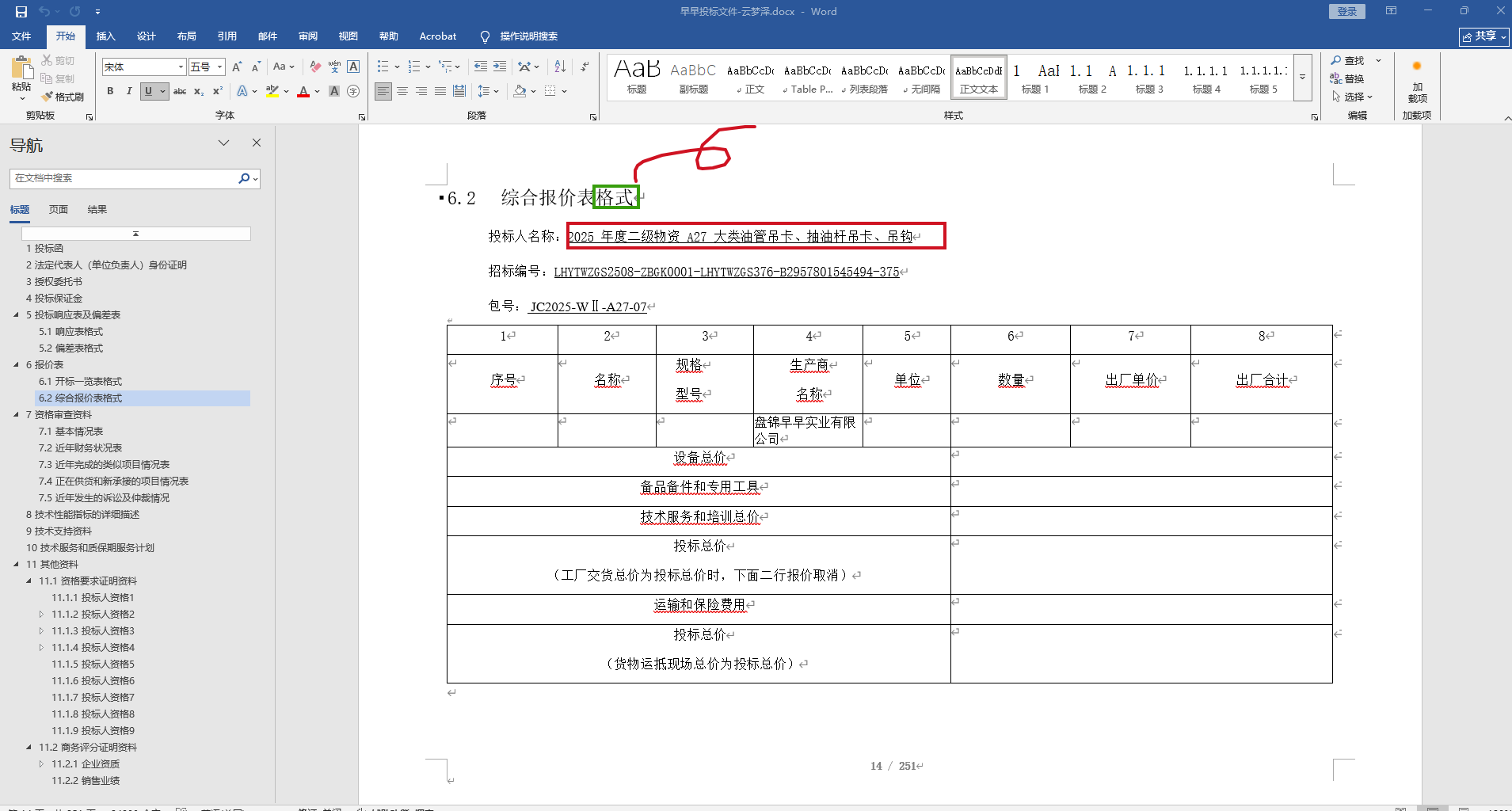Insert an enclosed character (字 in circle)
Viewport: 1512px width, 811px height.
353,91
